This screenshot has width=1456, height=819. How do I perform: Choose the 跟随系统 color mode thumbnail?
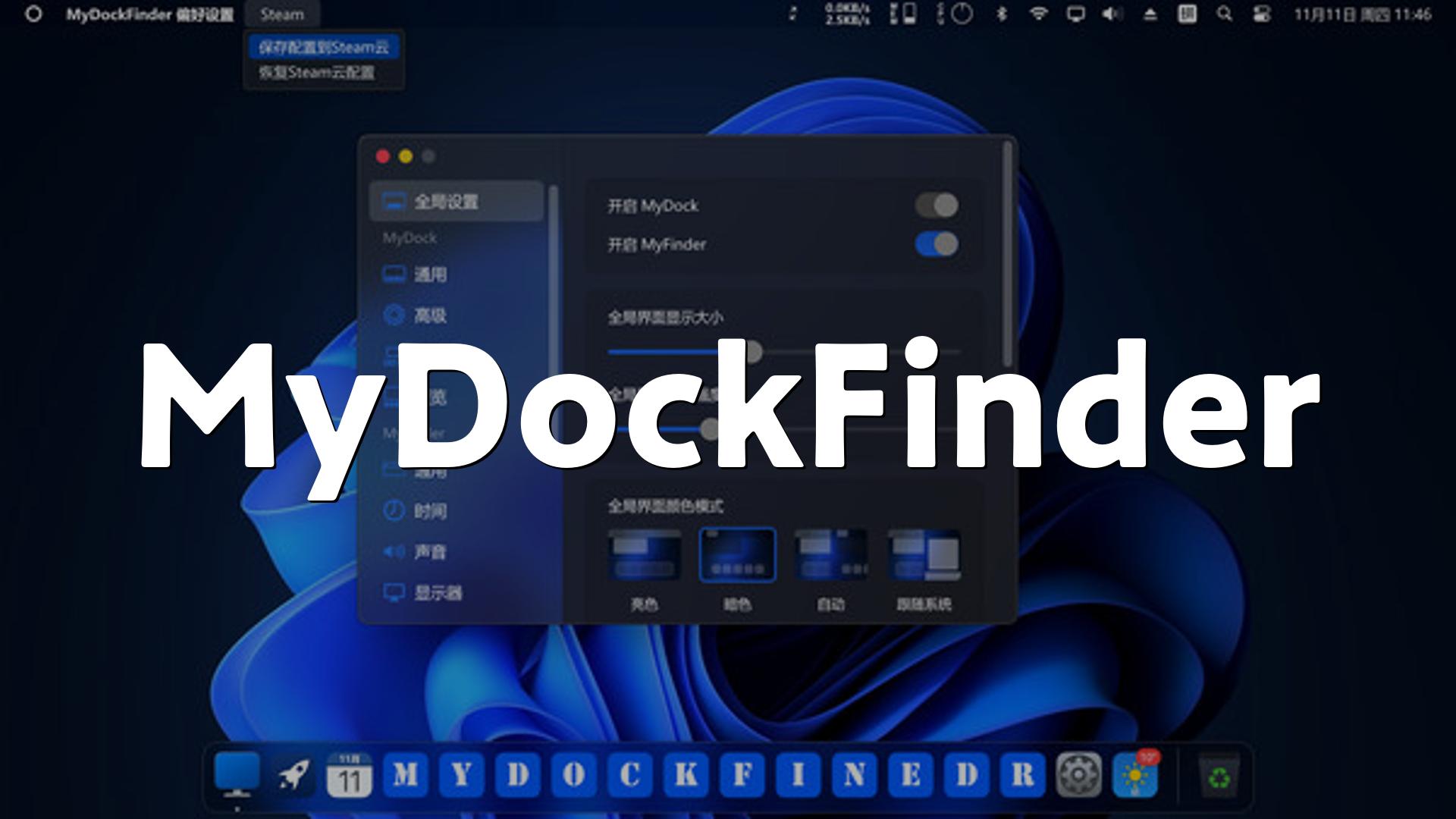tap(924, 555)
